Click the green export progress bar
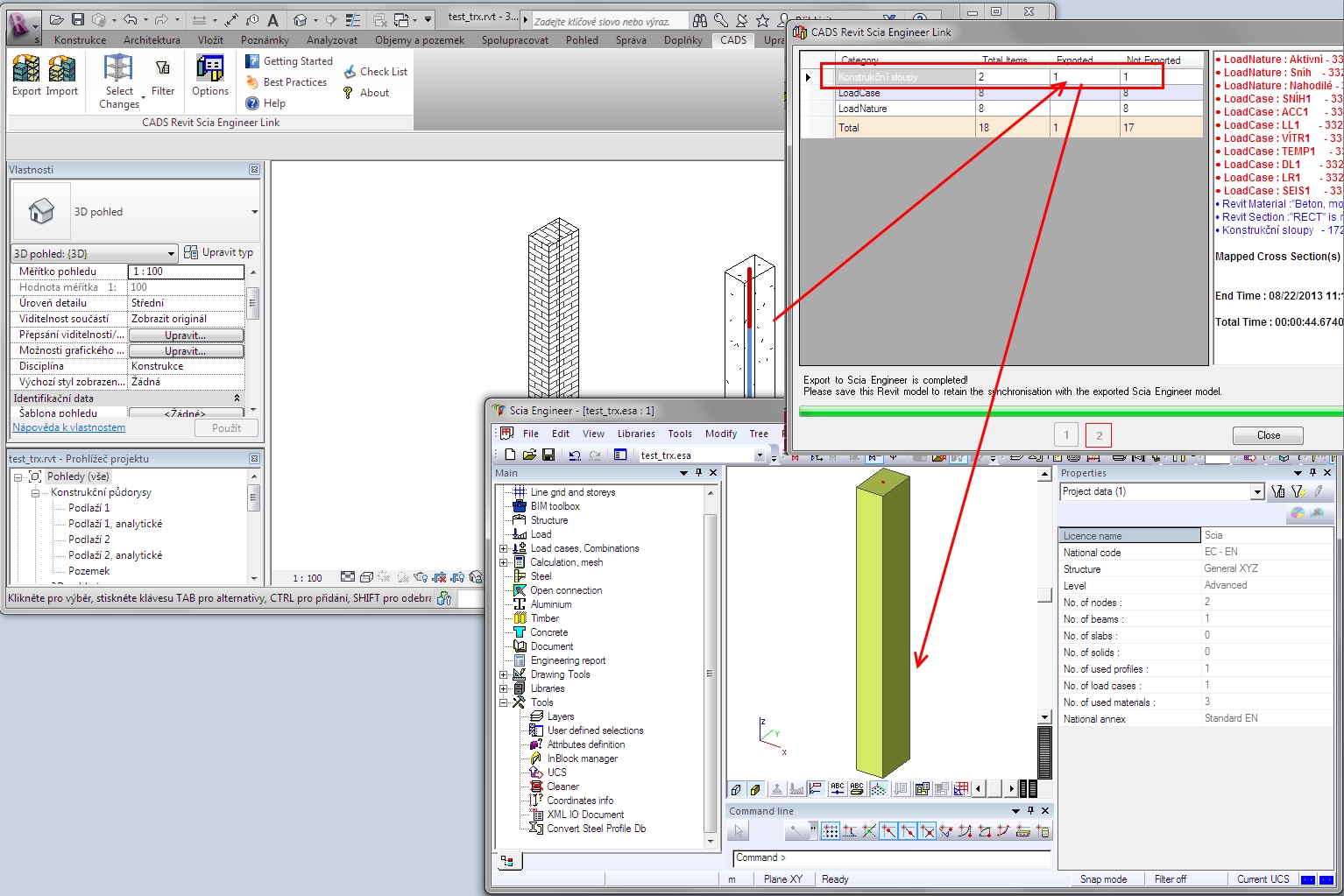 point(1069,413)
